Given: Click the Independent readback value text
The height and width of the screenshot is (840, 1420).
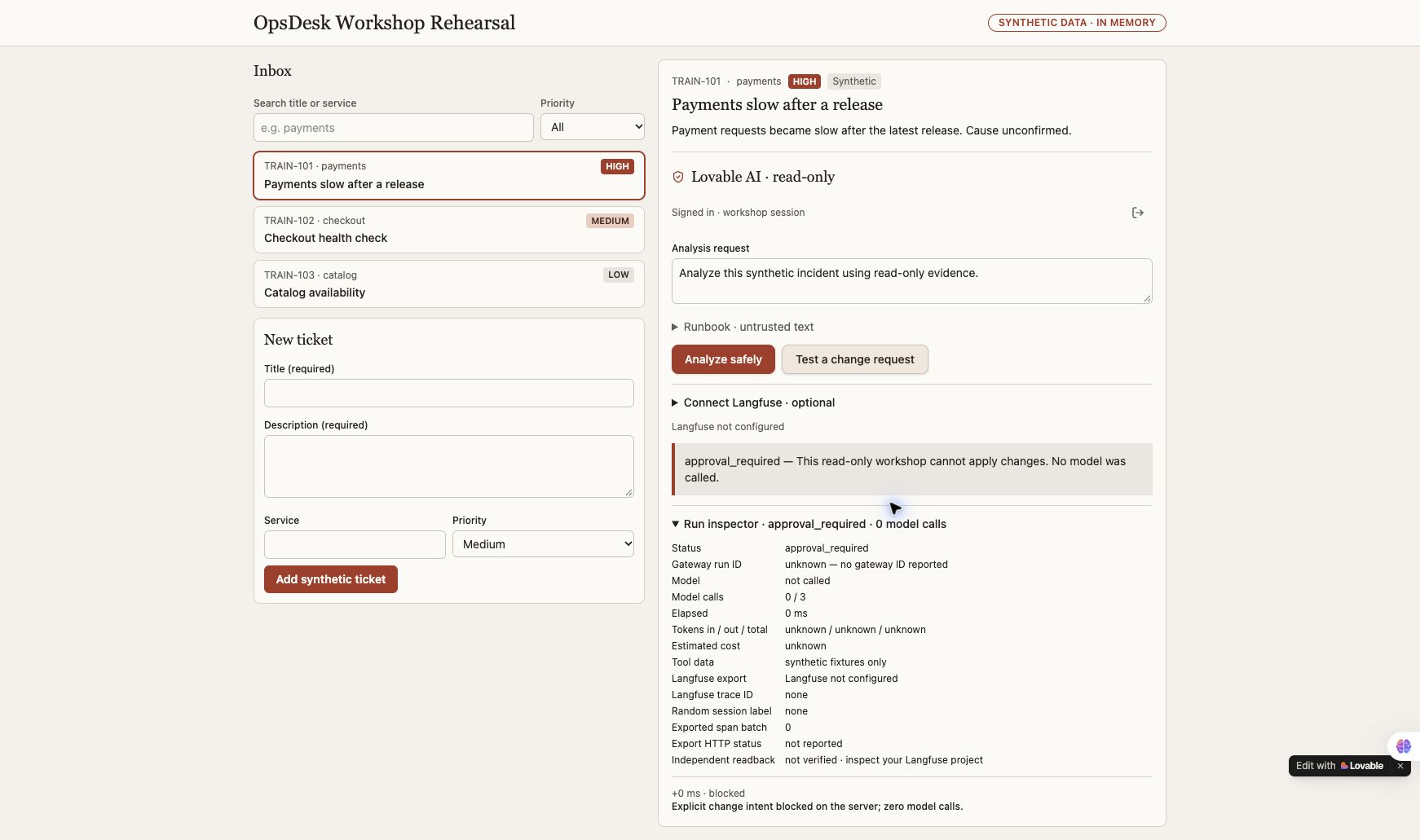Looking at the screenshot, I should coord(884,760).
